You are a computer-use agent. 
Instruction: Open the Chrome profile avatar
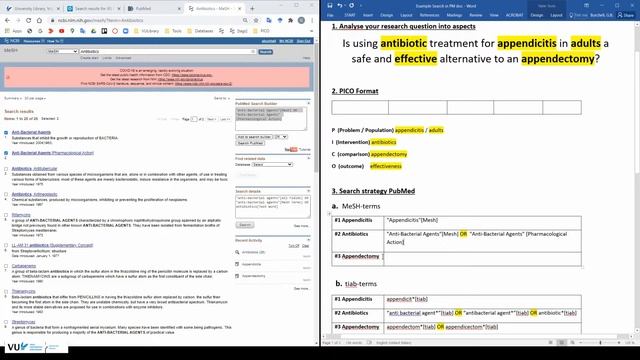(x=301, y=20)
